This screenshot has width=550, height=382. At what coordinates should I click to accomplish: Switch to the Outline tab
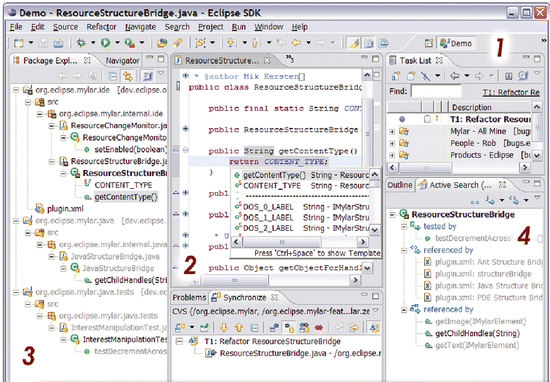click(400, 185)
